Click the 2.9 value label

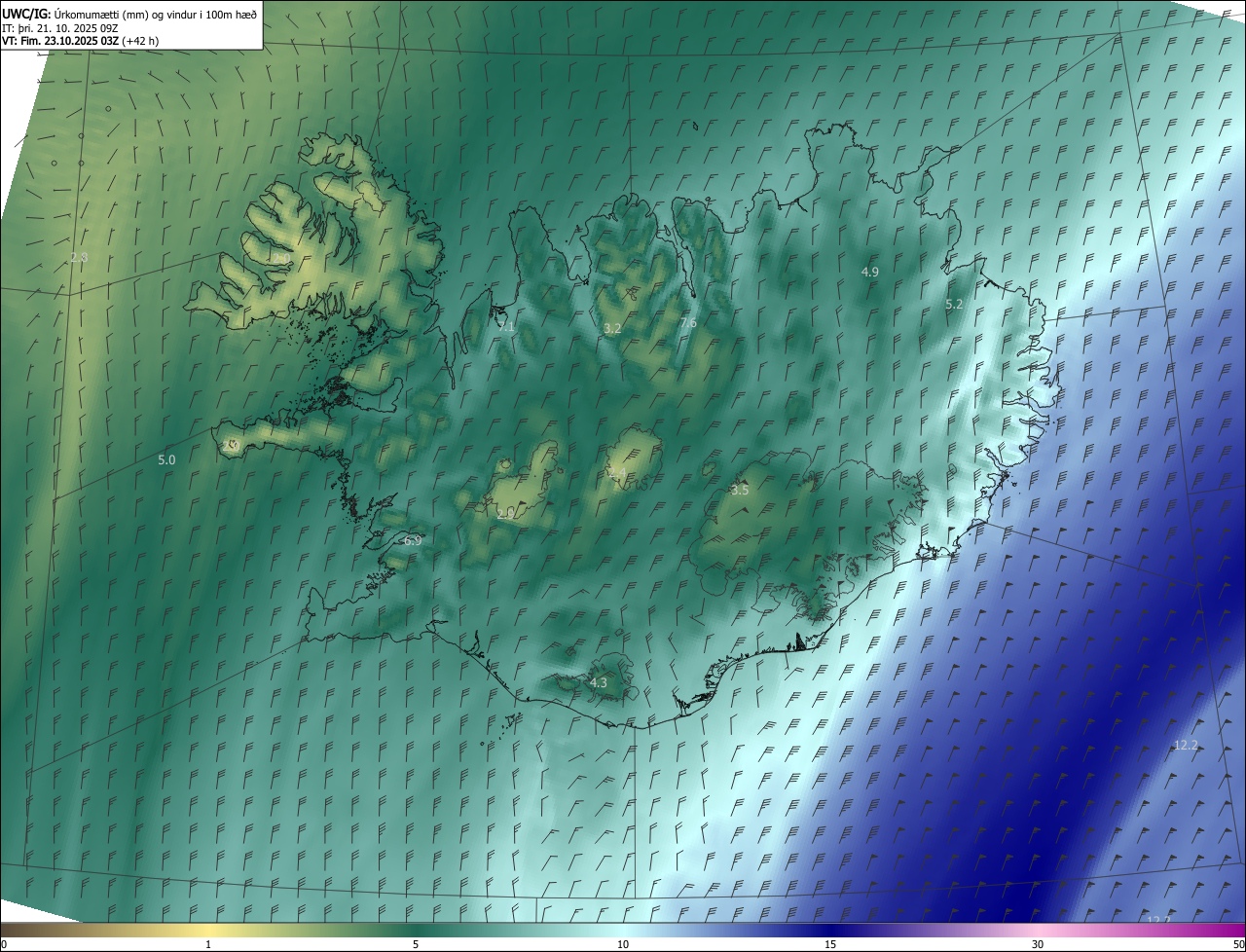click(x=505, y=515)
